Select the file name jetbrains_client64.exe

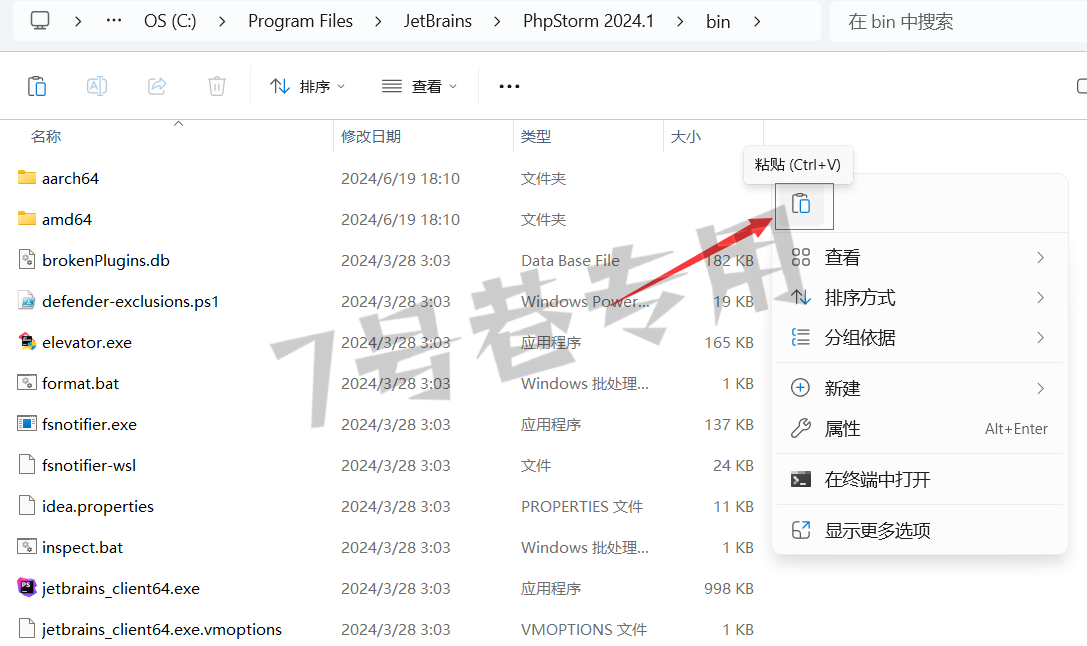click(121, 588)
